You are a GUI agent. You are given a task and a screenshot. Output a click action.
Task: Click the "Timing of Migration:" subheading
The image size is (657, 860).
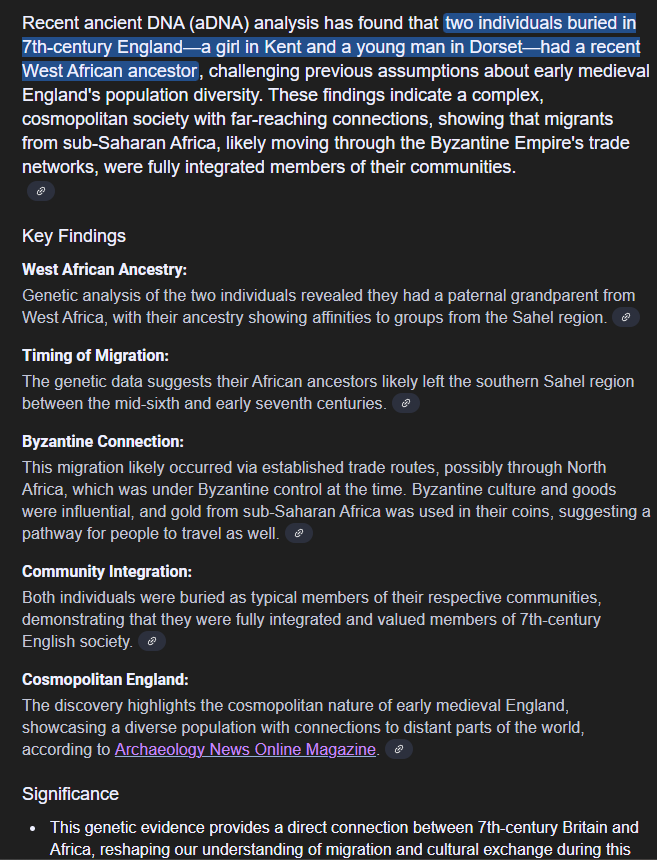tap(95, 356)
